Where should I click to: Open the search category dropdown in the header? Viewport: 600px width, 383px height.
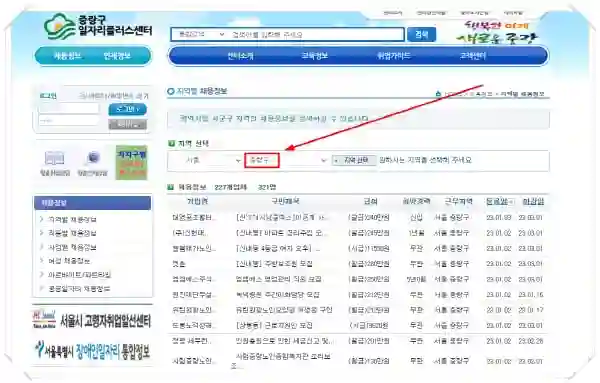(201, 34)
